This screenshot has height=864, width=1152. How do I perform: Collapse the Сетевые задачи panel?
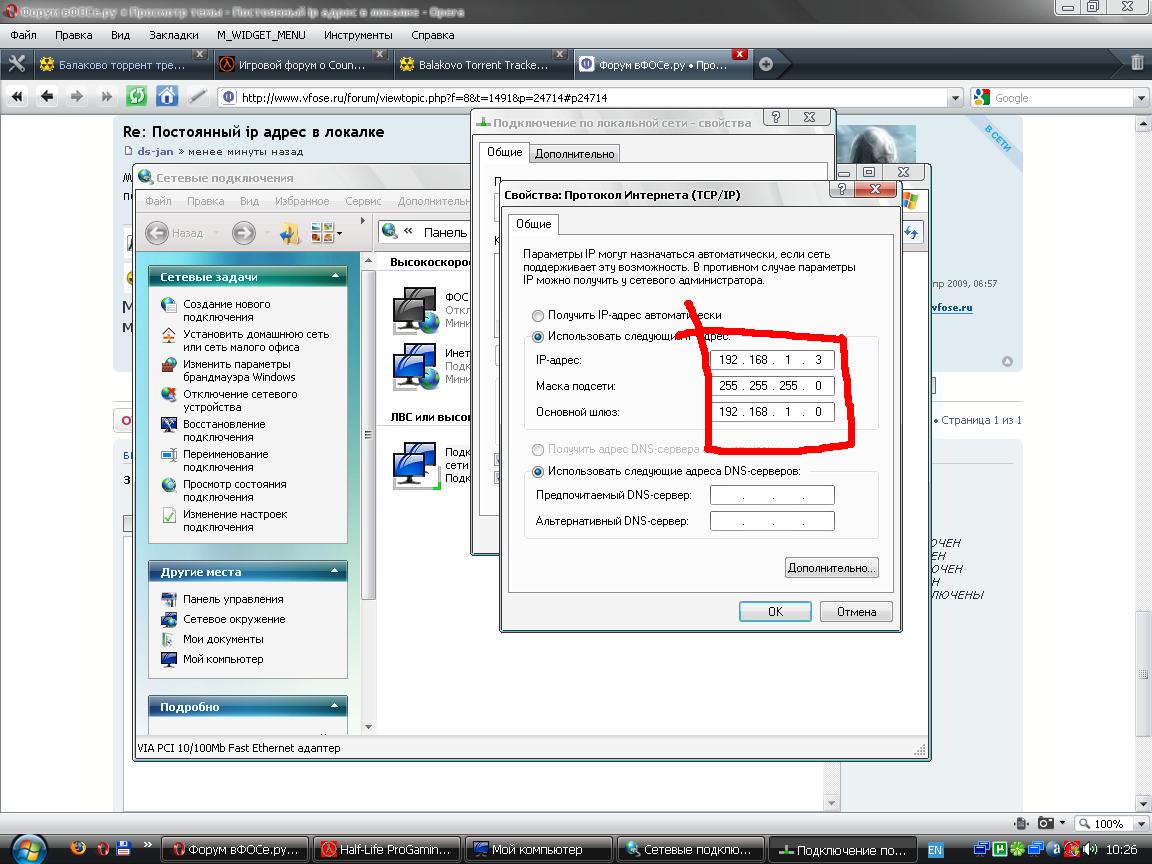coord(333,277)
